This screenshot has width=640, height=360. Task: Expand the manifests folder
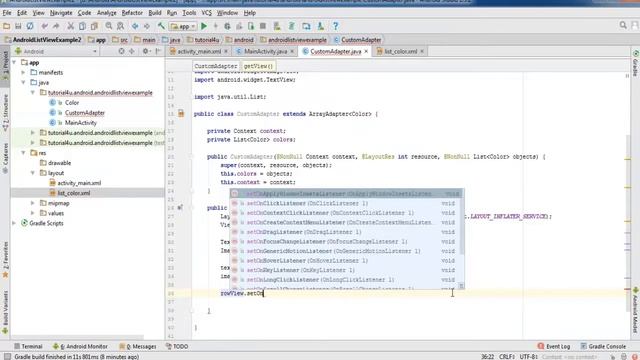click(x=23, y=72)
